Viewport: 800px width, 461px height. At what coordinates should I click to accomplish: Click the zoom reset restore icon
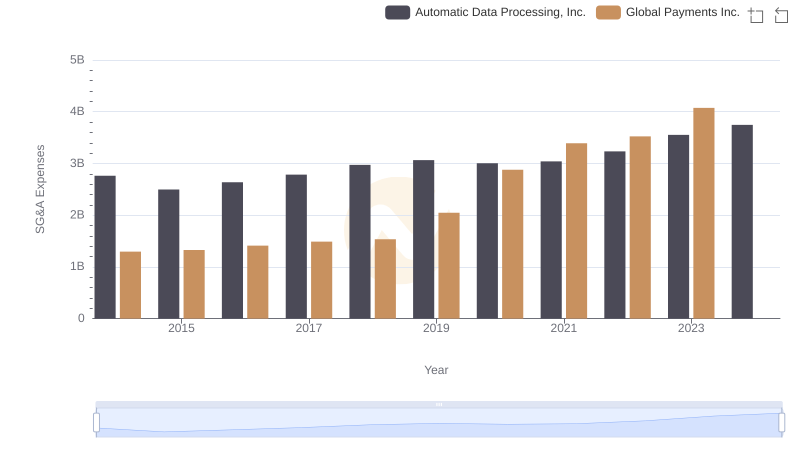(x=781, y=15)
